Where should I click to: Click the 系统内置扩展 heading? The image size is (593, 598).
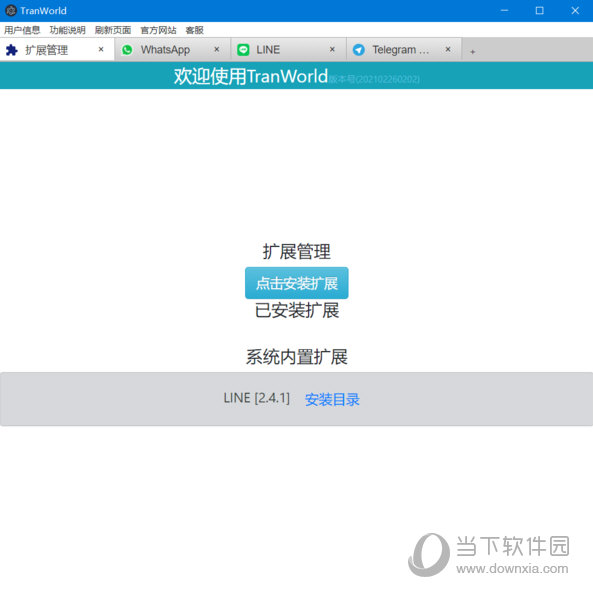[x=297, y=357]
